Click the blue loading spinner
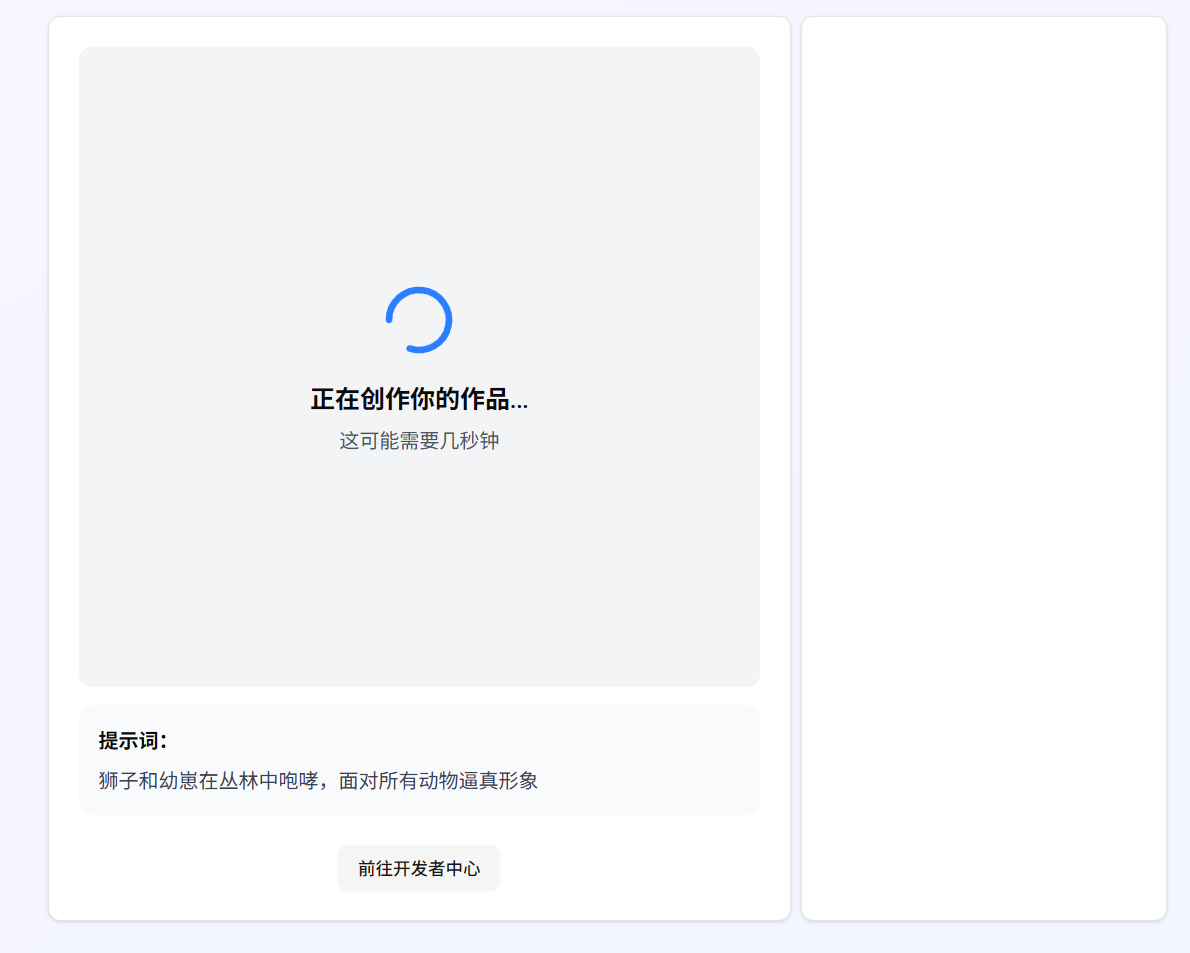 pyautogui.click(x=419, y=320)
